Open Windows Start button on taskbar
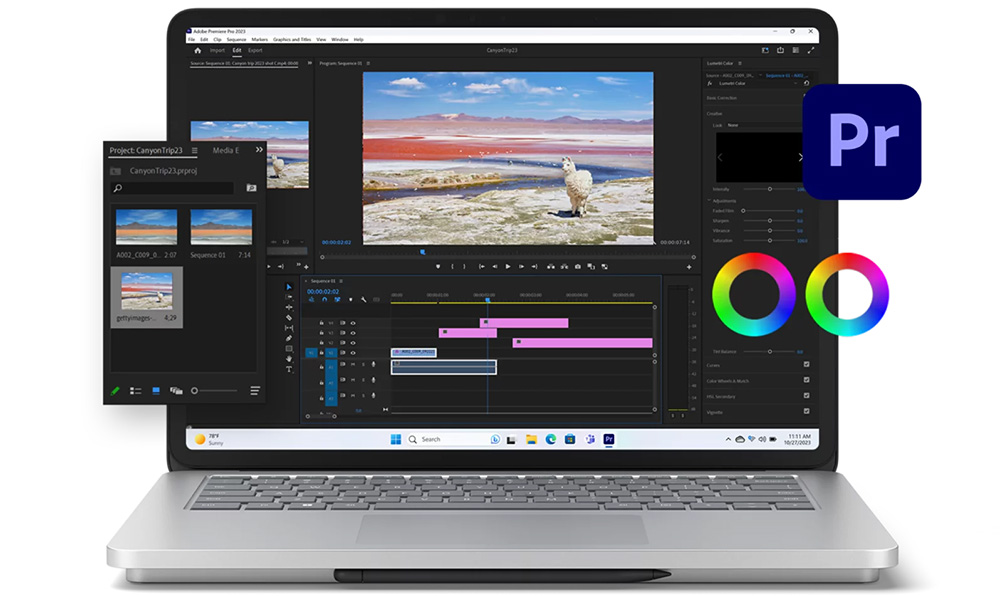The width and height of the screenshot is (1000, 596). click(x=395, y=439)
